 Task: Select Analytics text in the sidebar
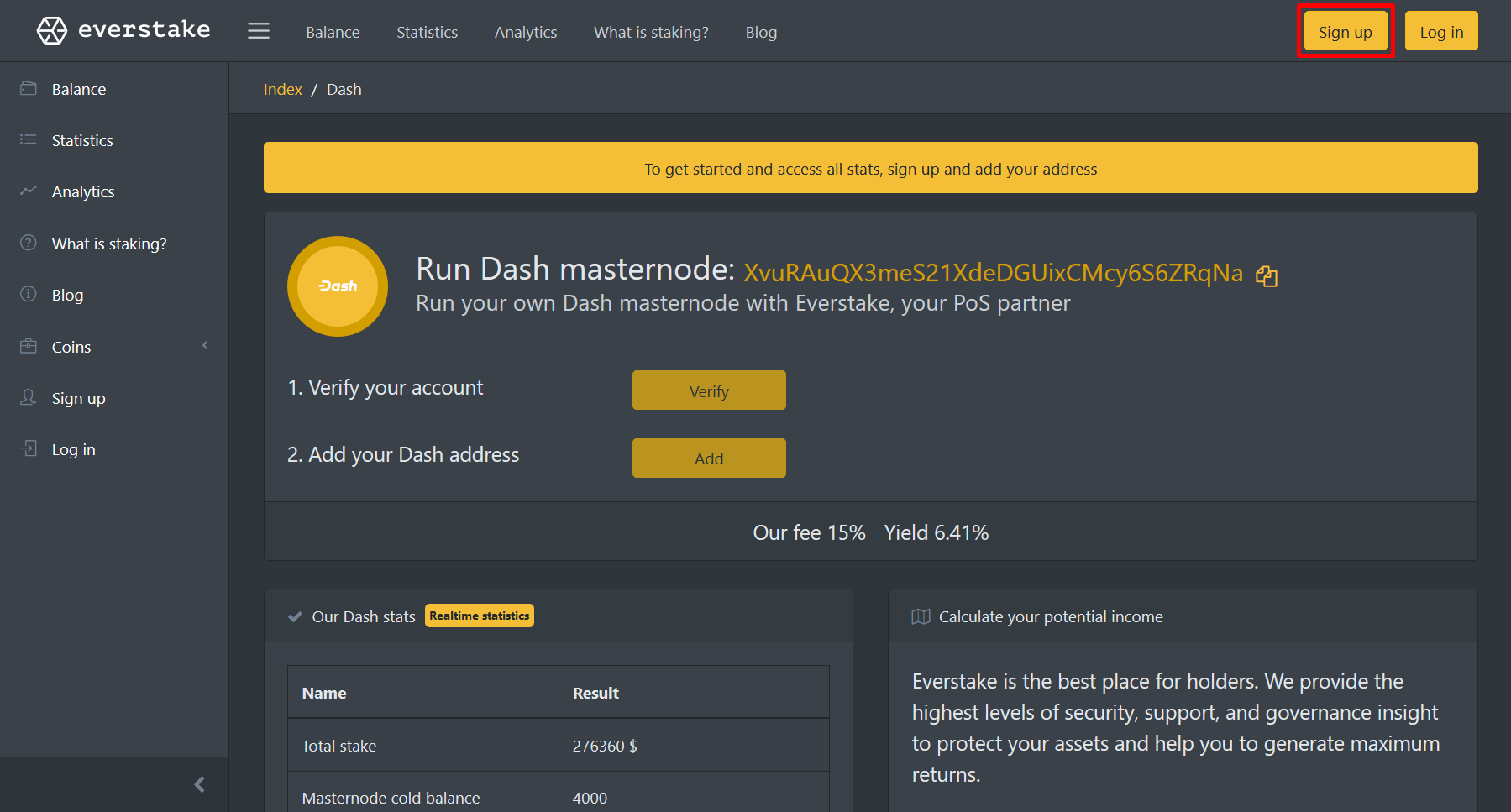click(x=83, y=191)
